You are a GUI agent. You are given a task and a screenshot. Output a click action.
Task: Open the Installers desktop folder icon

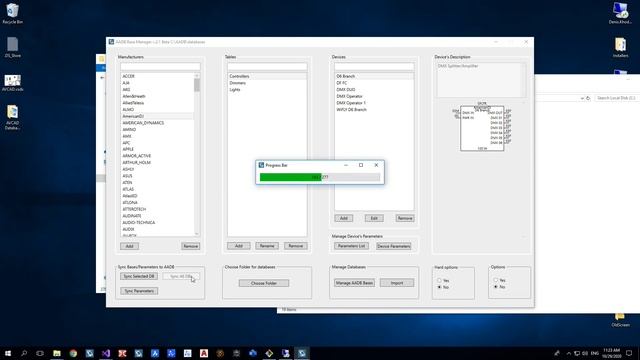coord(620,47)
